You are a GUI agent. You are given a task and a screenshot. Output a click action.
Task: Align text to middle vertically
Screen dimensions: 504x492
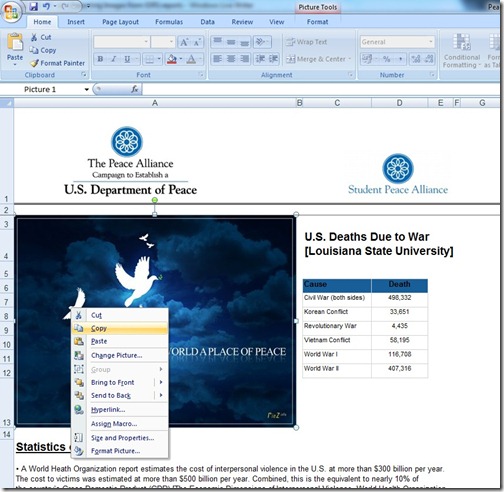click(x=231, y=42)
